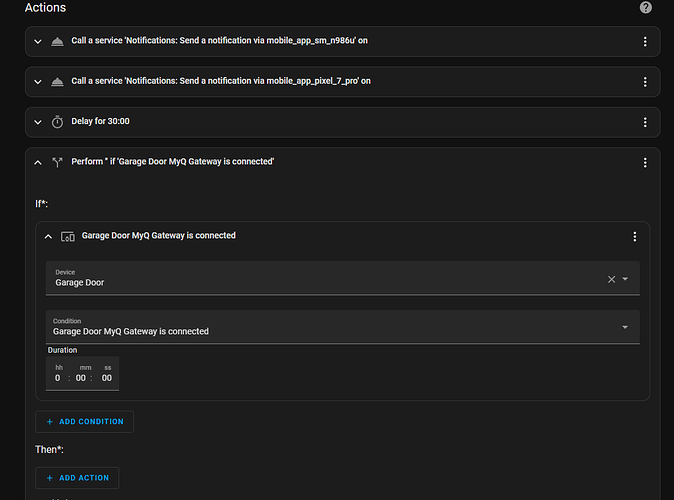
Task: Click the duration hours field
Action: (58, 377)
